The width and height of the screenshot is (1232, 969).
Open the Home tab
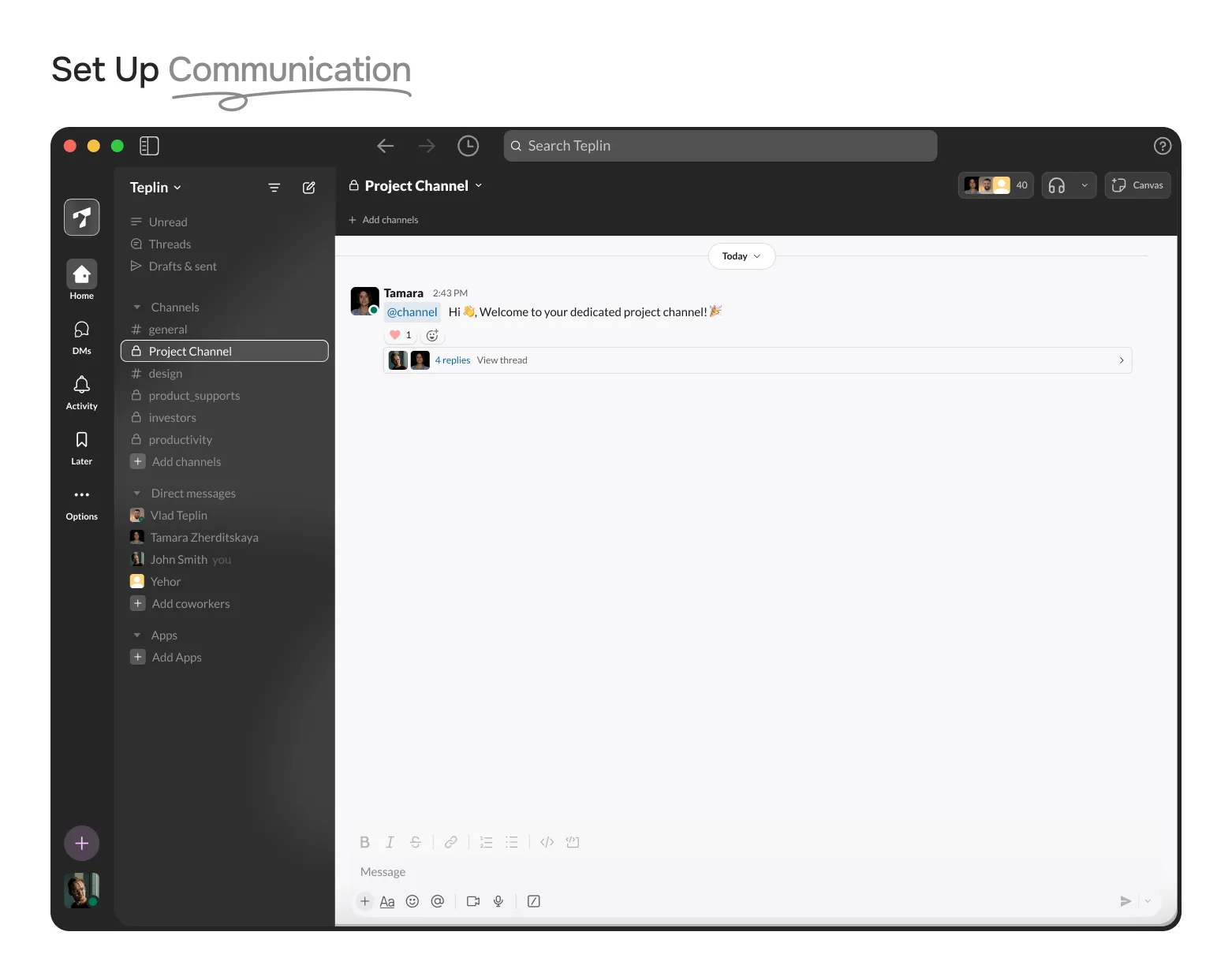tap(82, 280)
